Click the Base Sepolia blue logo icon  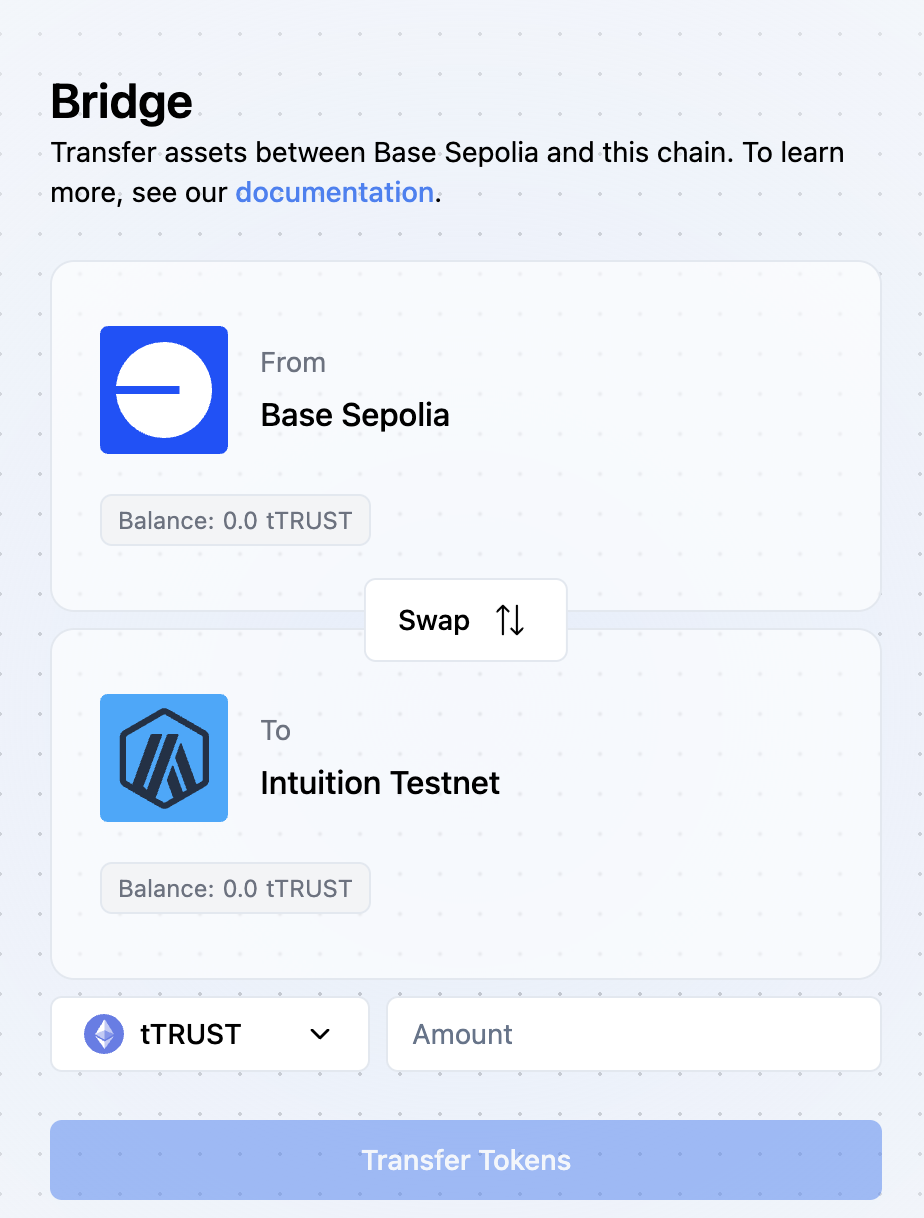[164, 390]
